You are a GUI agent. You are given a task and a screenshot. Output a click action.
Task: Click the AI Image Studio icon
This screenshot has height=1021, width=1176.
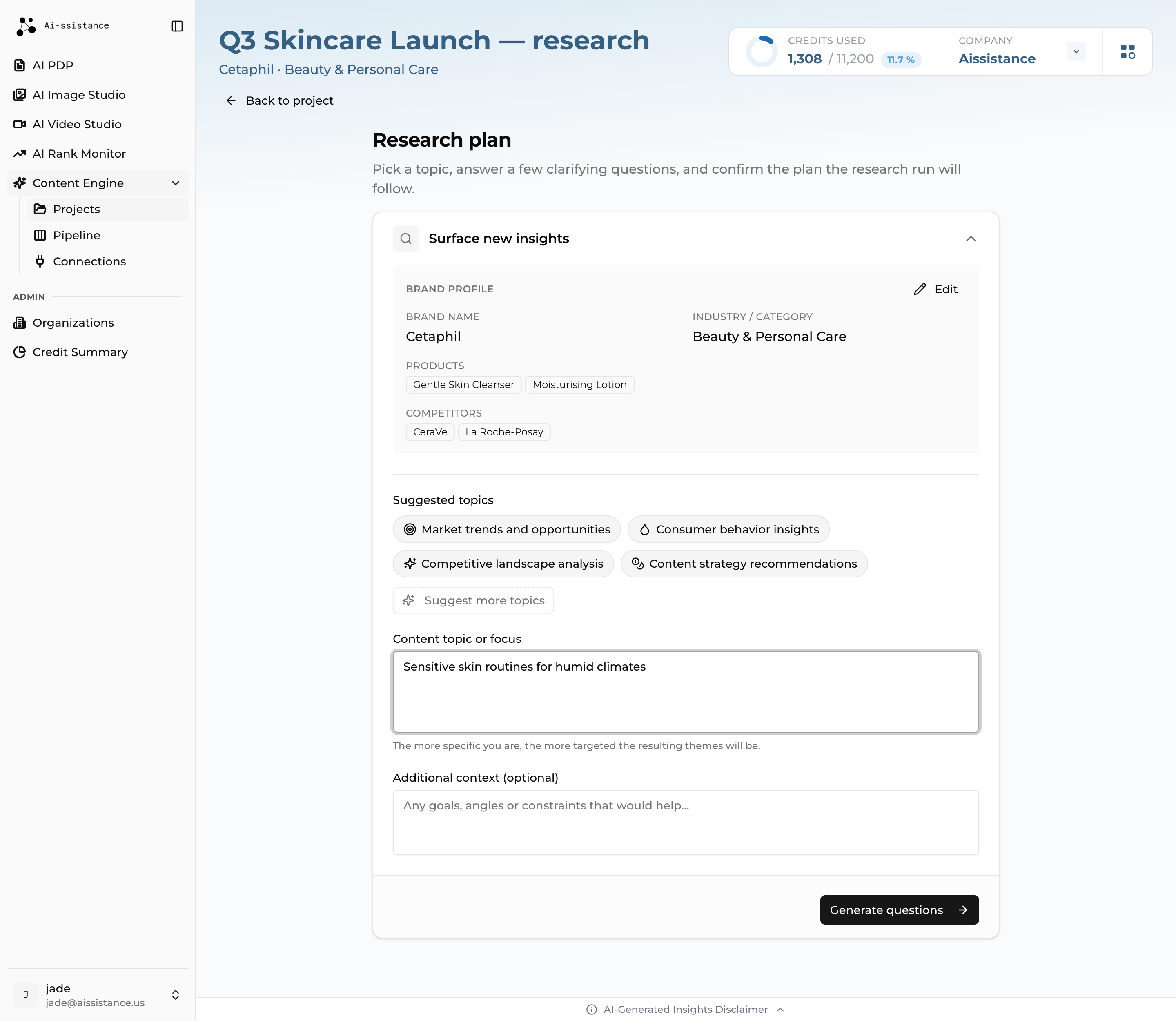(x=19, y=95)
